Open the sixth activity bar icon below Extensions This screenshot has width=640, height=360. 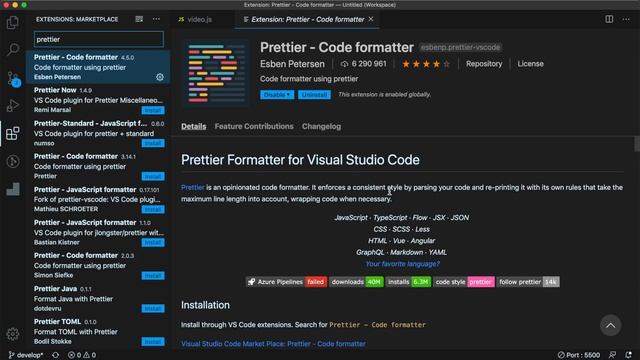(x=13, y=162)
